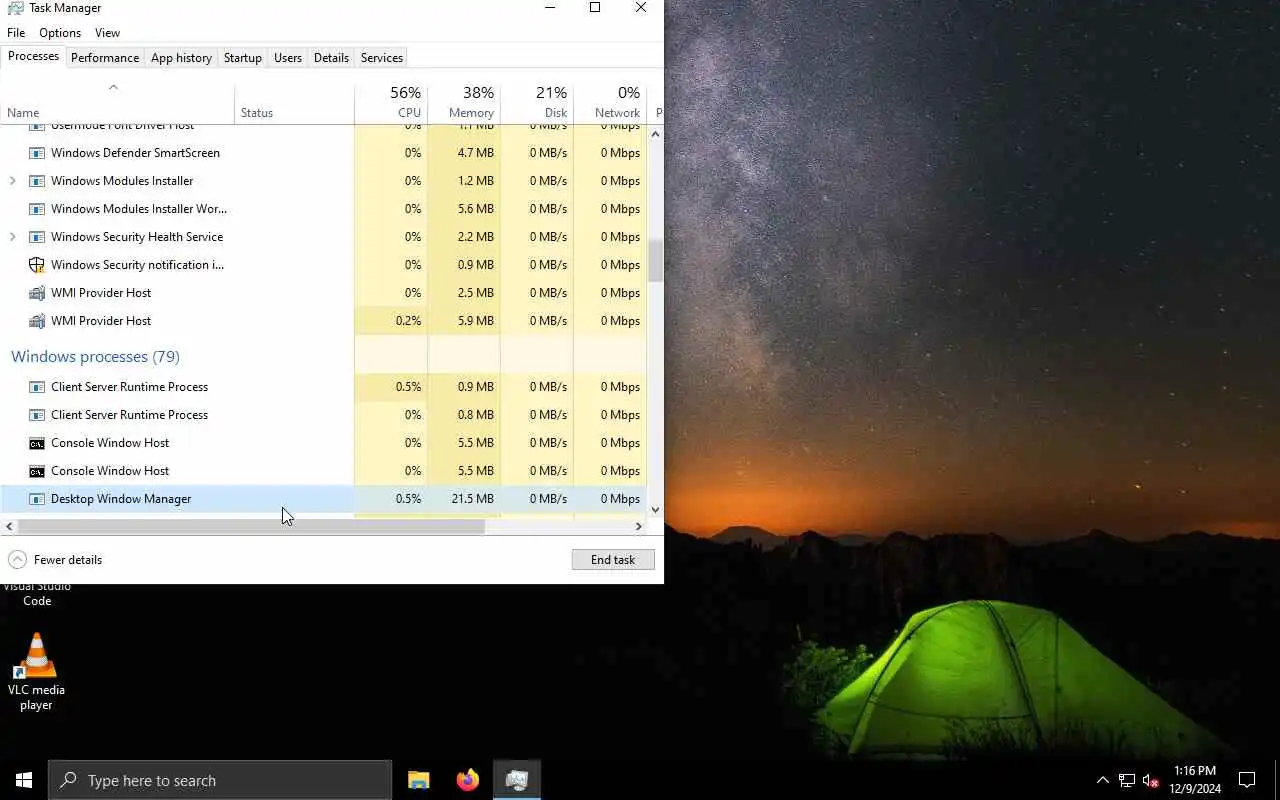1280x800 pixels.
Task: Select the Processes tab
Action: [x=33, y=57]
